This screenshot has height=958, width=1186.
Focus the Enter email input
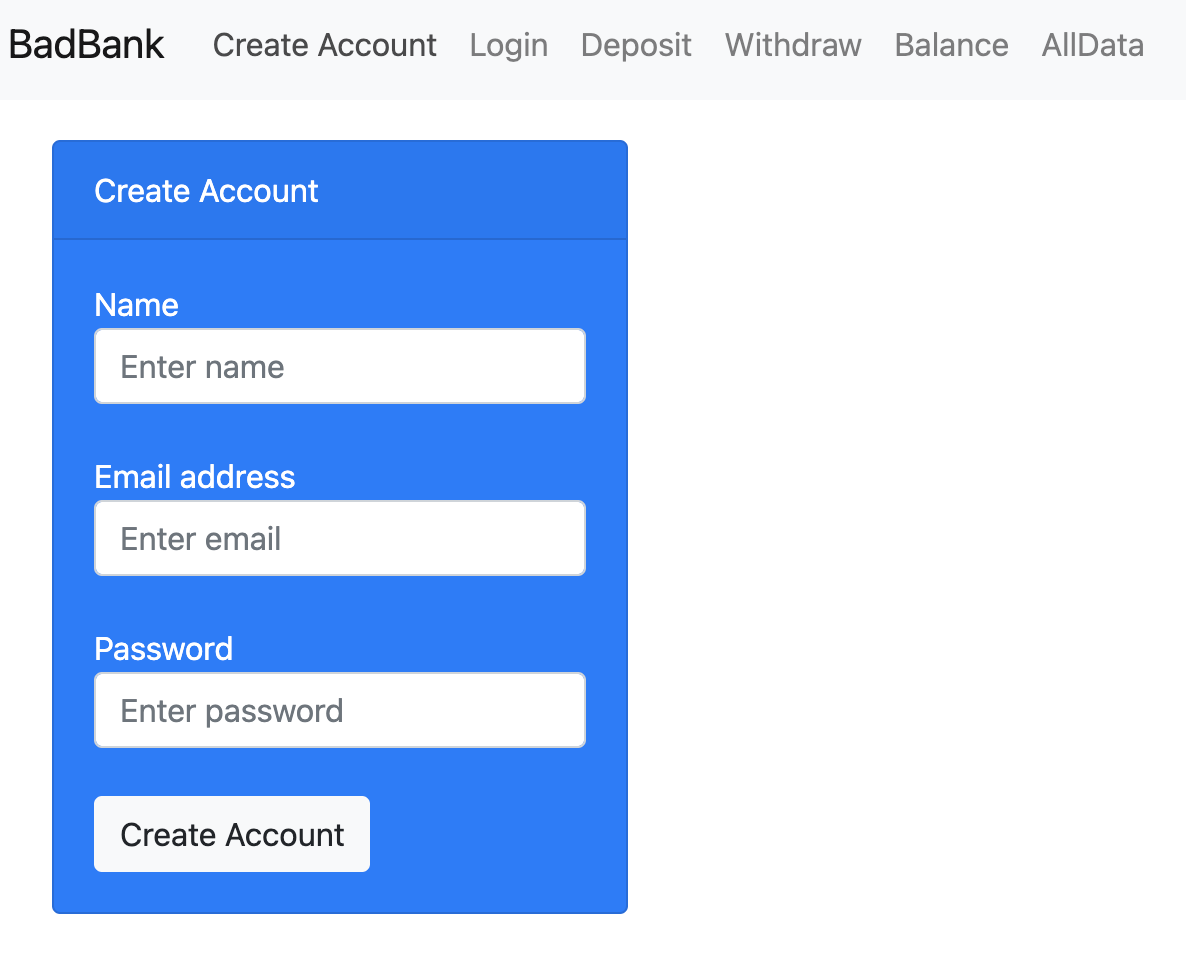click(x=339, y=538)
